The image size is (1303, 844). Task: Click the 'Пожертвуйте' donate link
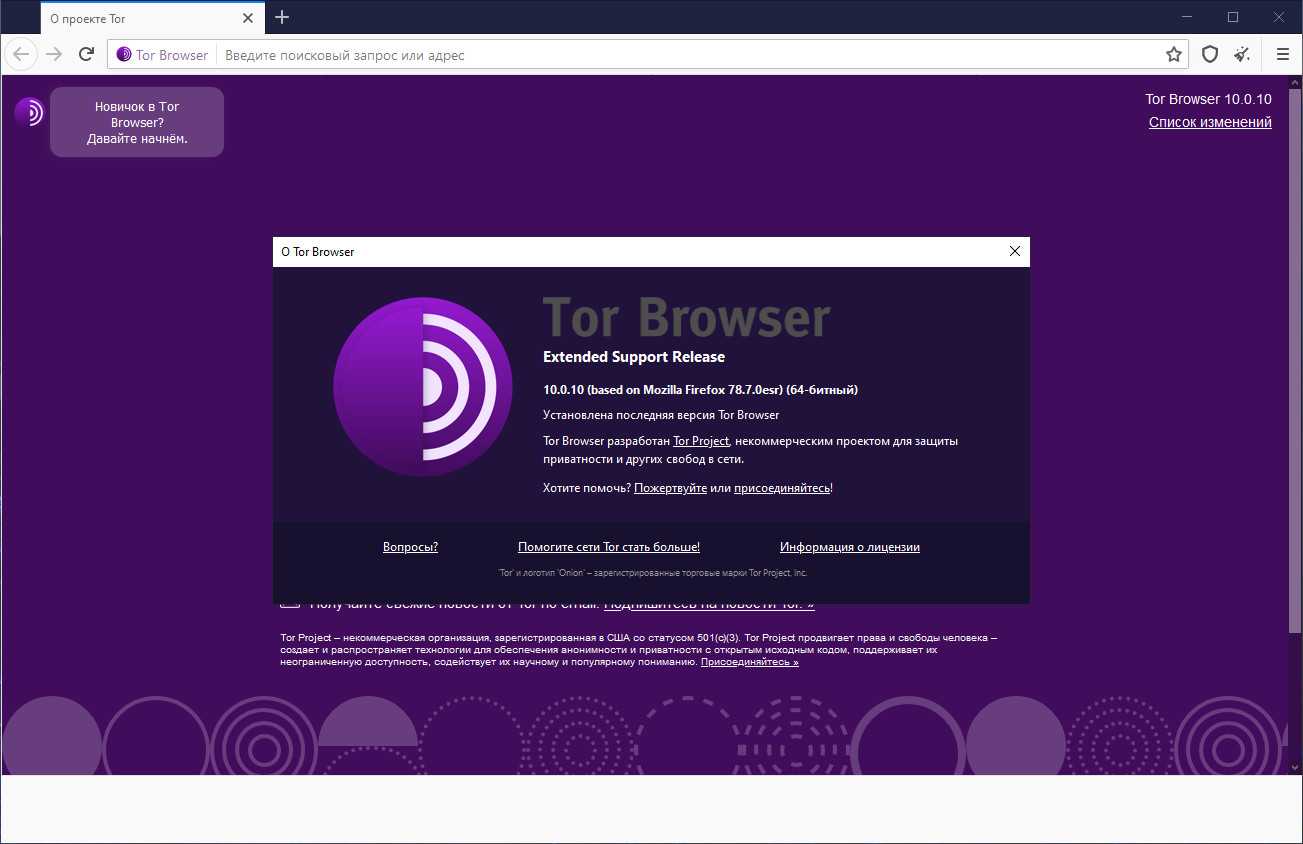click(x=670, y=488)
